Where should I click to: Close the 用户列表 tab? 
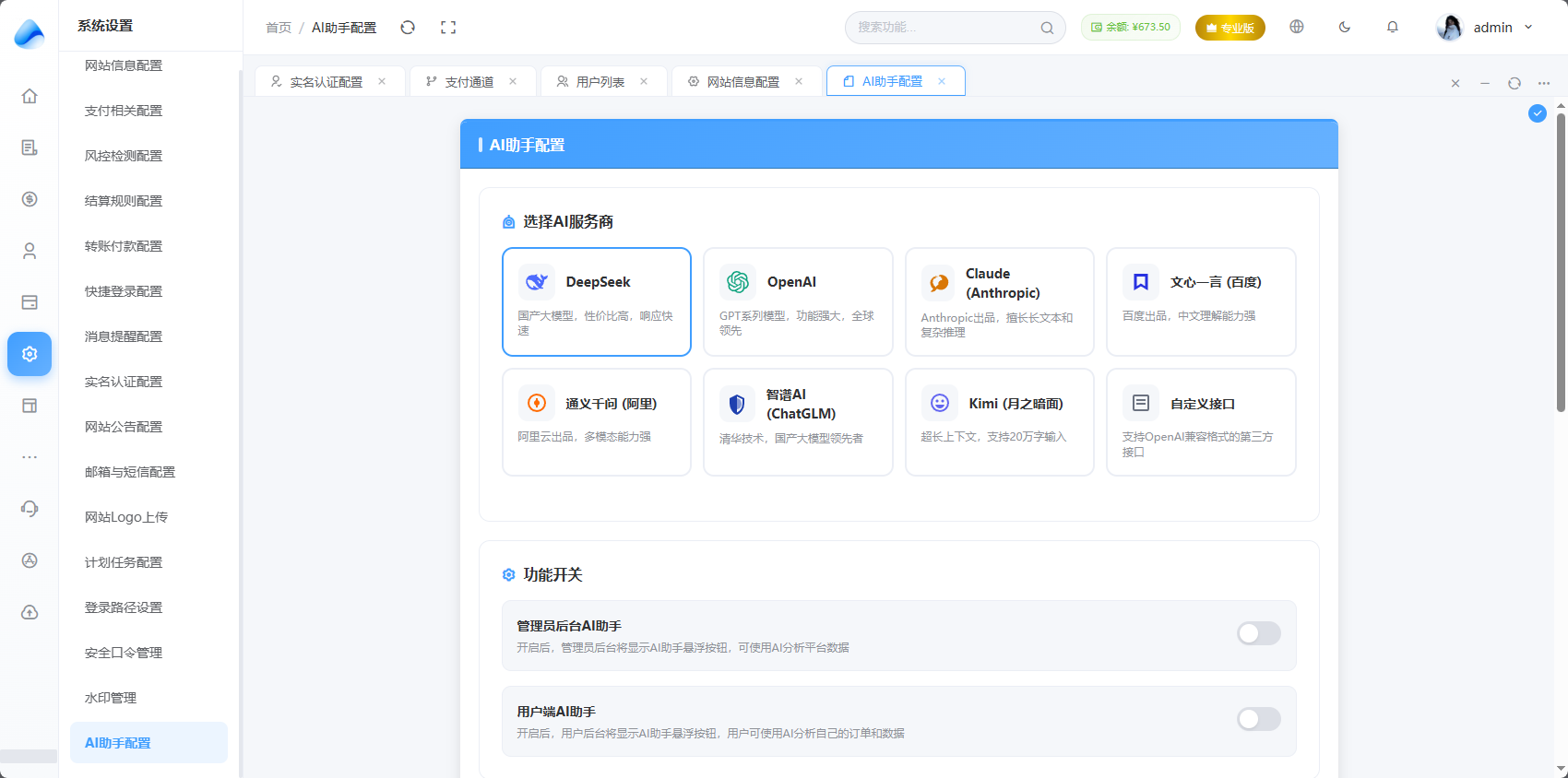[x=644, y=81]
